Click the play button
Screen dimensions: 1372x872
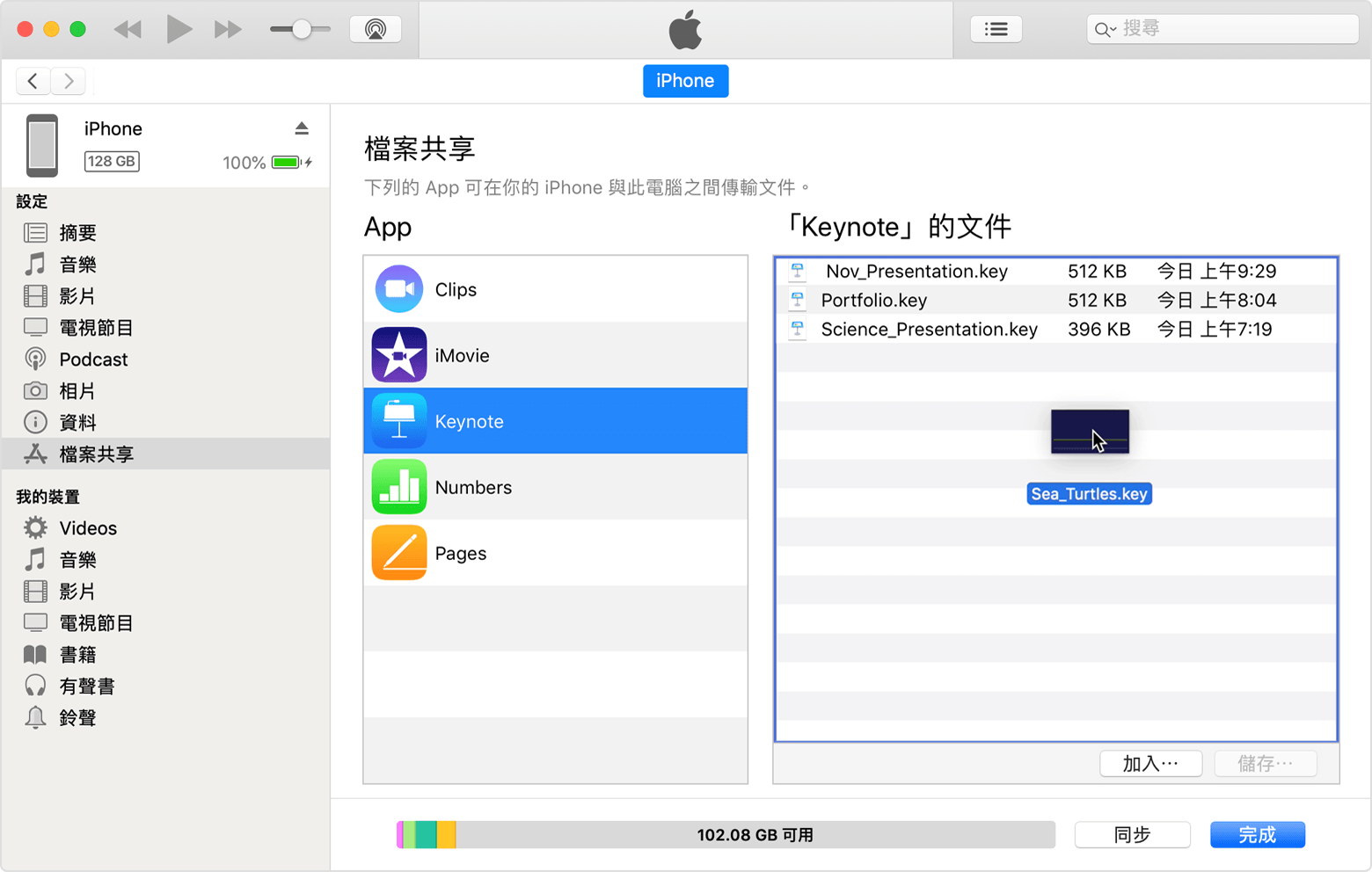pos(179,29)
